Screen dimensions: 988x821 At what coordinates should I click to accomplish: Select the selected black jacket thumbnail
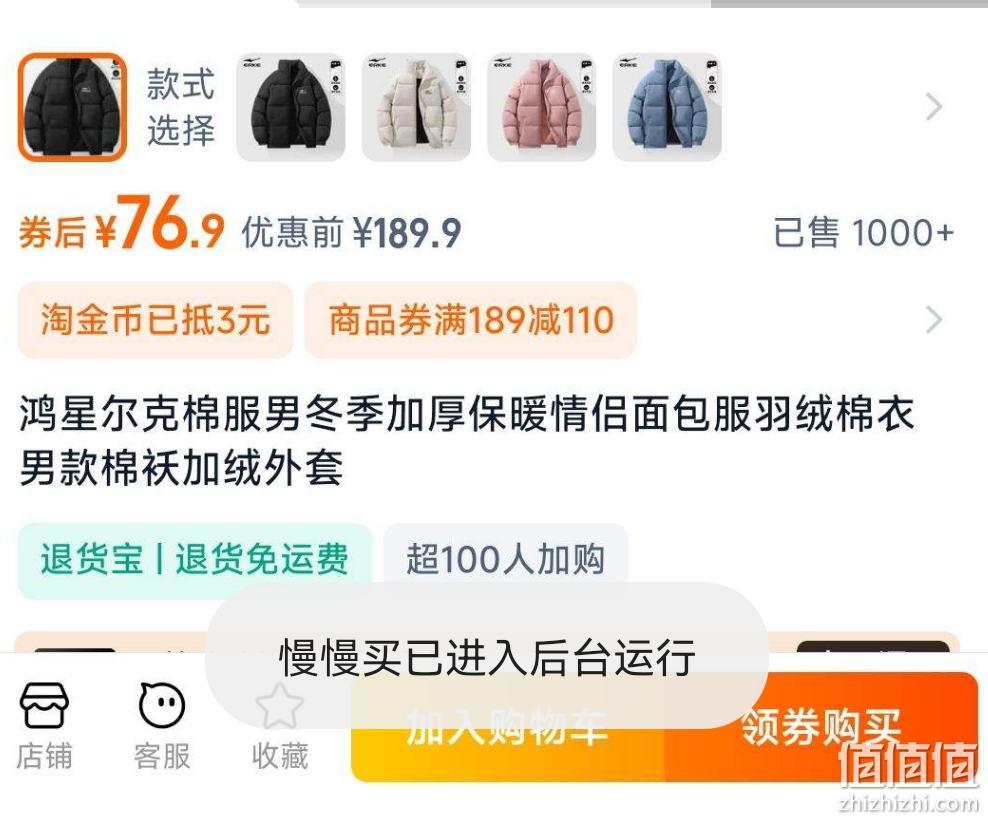tap(72, 107)
